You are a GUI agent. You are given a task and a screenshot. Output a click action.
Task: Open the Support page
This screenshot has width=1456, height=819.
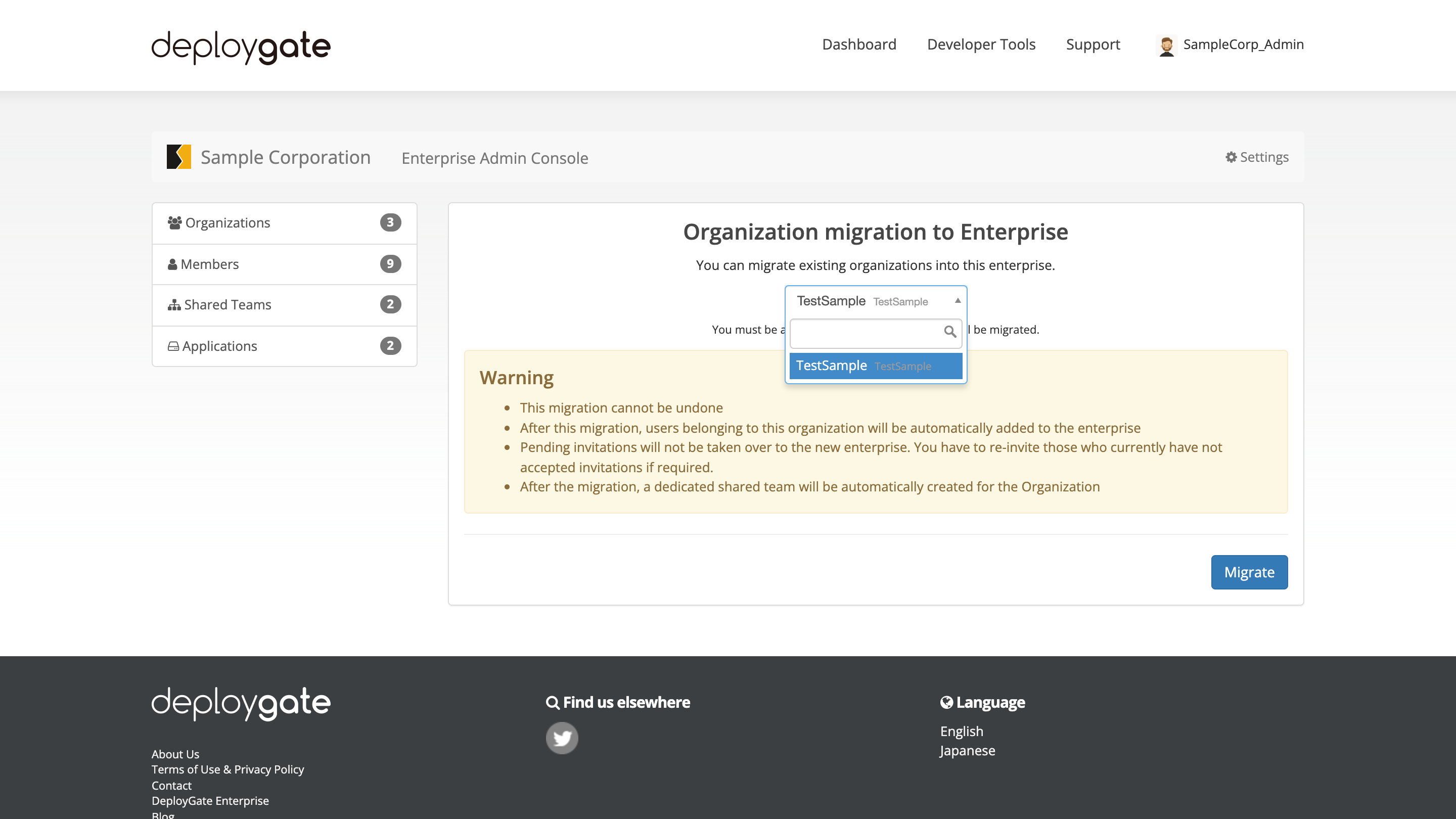point(1093,44)
